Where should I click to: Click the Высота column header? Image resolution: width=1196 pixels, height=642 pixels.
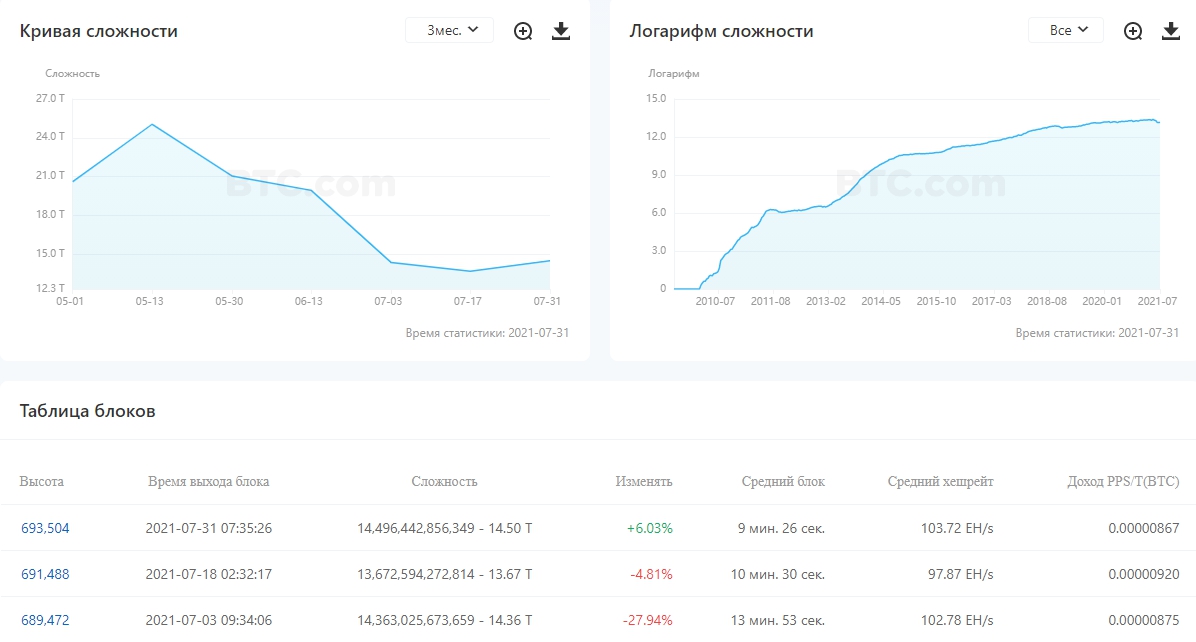point(41,481)
